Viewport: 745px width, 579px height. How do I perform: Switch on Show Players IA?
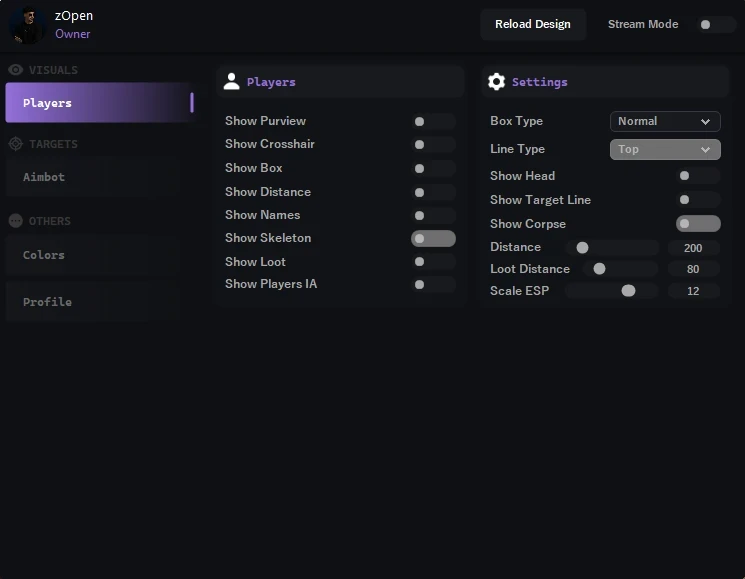pos(432,285)
